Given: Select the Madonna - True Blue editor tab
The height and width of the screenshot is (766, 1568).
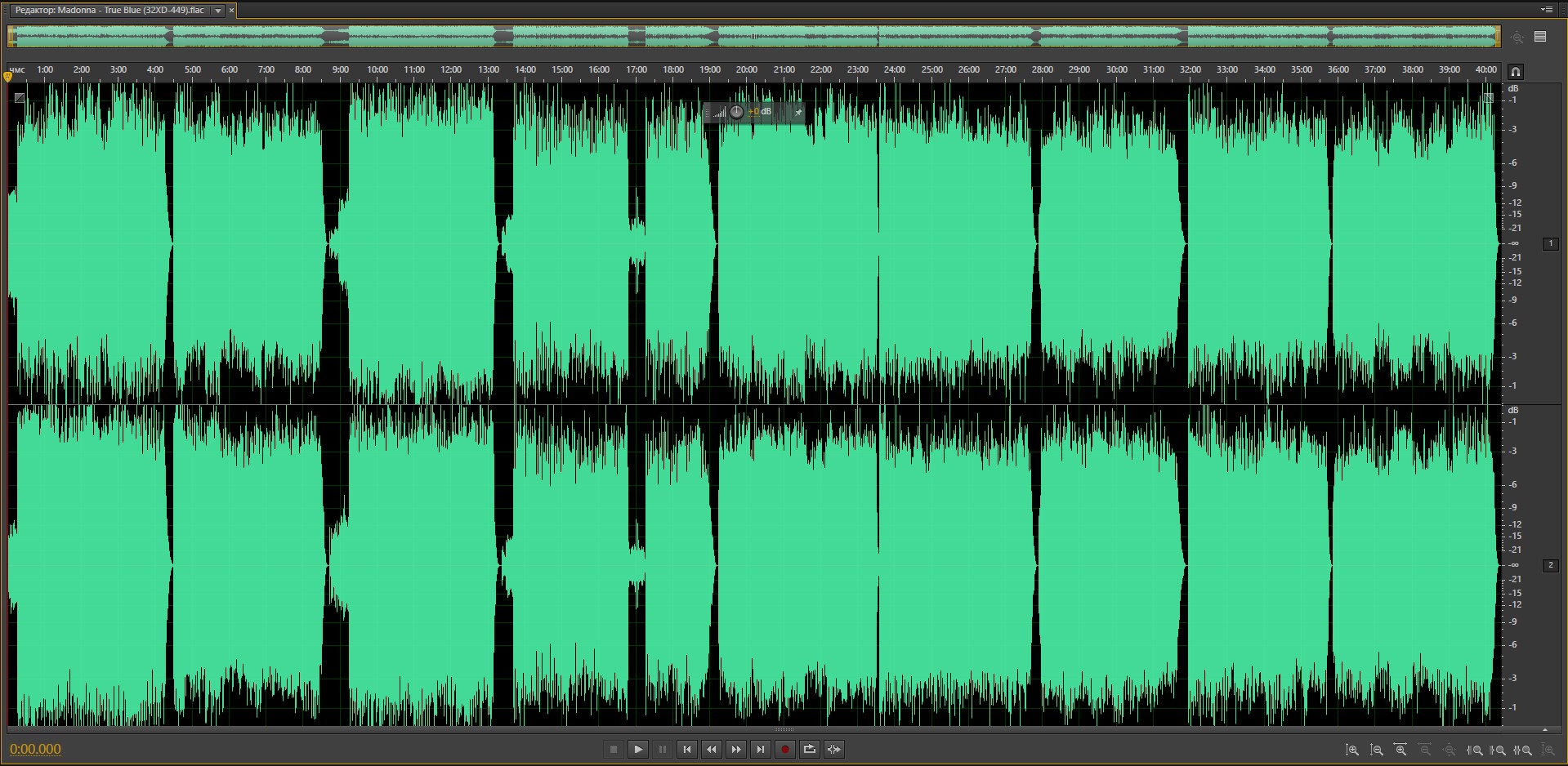Looking at the screenshot, I should point(109,11).
